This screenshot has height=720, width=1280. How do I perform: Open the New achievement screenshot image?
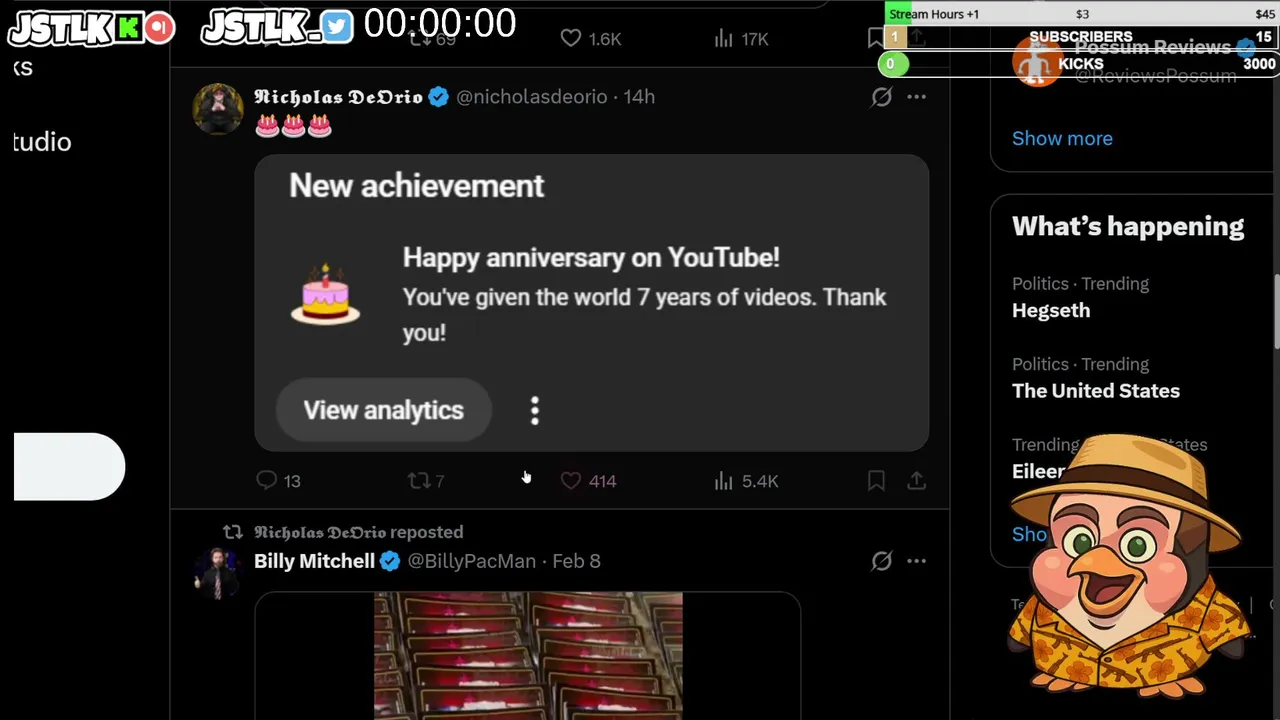click(x=592, y=303)
